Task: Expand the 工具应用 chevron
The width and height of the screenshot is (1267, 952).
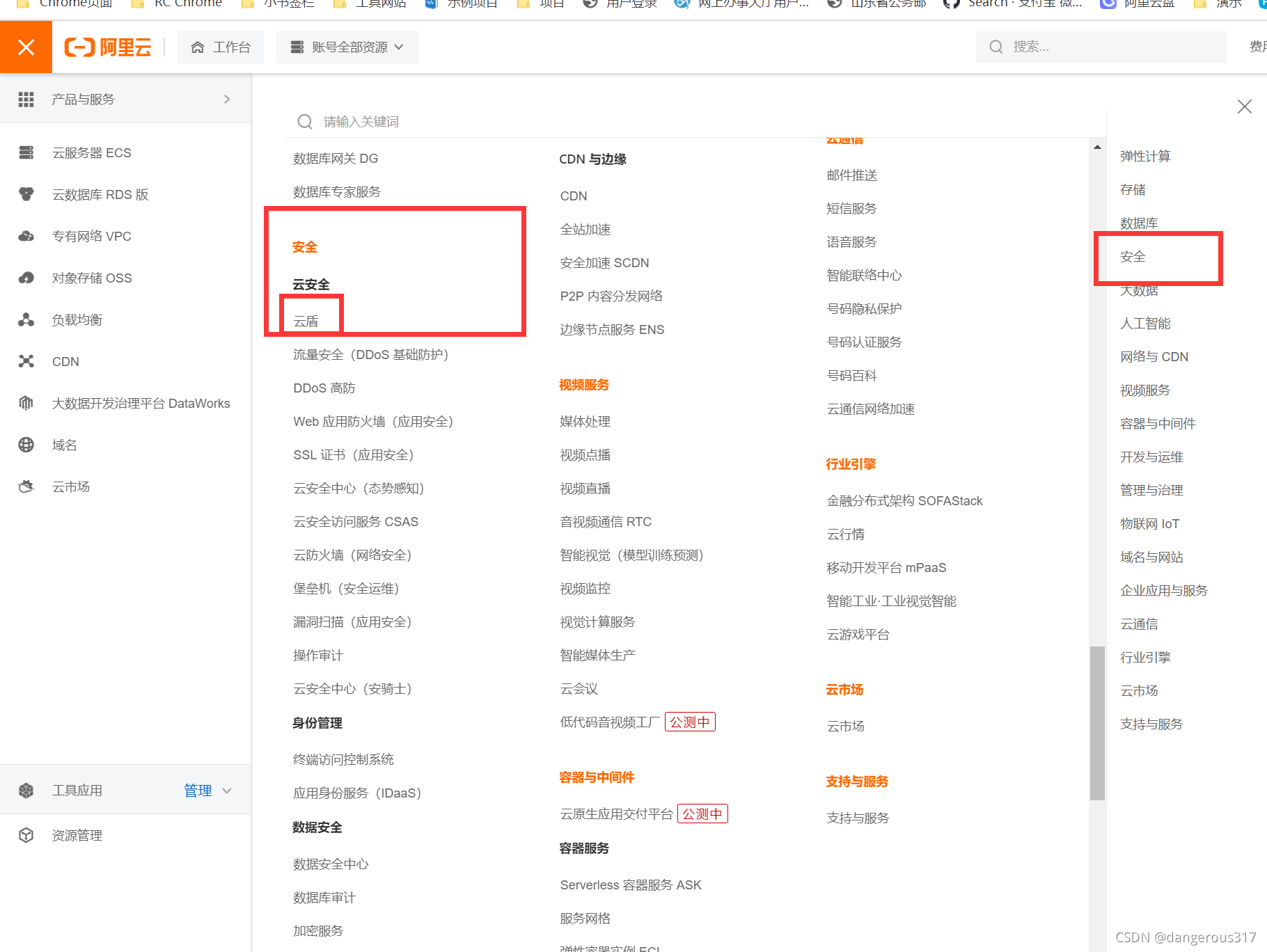Action: pyautogui.click(x=227, y=791)
